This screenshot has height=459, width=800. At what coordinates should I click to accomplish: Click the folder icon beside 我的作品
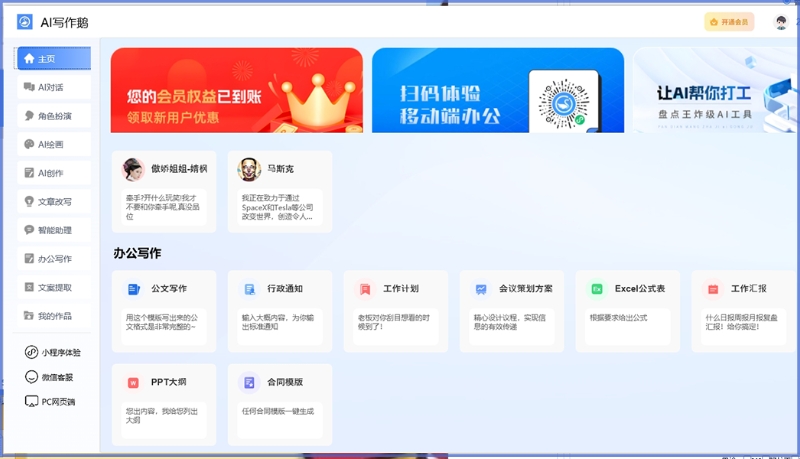click(29, 316)
